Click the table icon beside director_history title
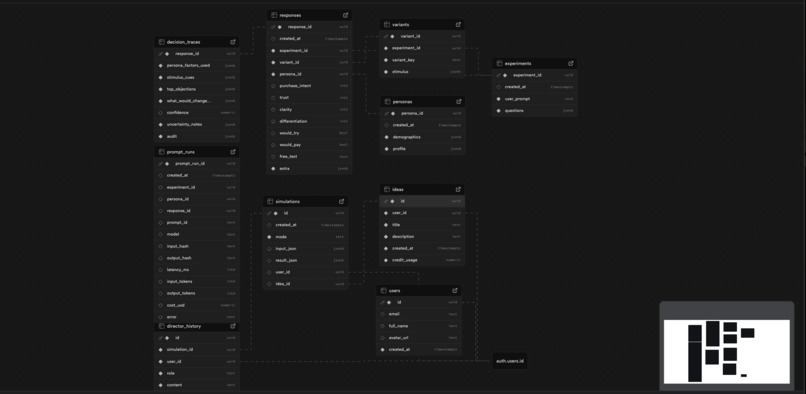Image resolution: width=806 pixels, height=394 pixels. 161,326
